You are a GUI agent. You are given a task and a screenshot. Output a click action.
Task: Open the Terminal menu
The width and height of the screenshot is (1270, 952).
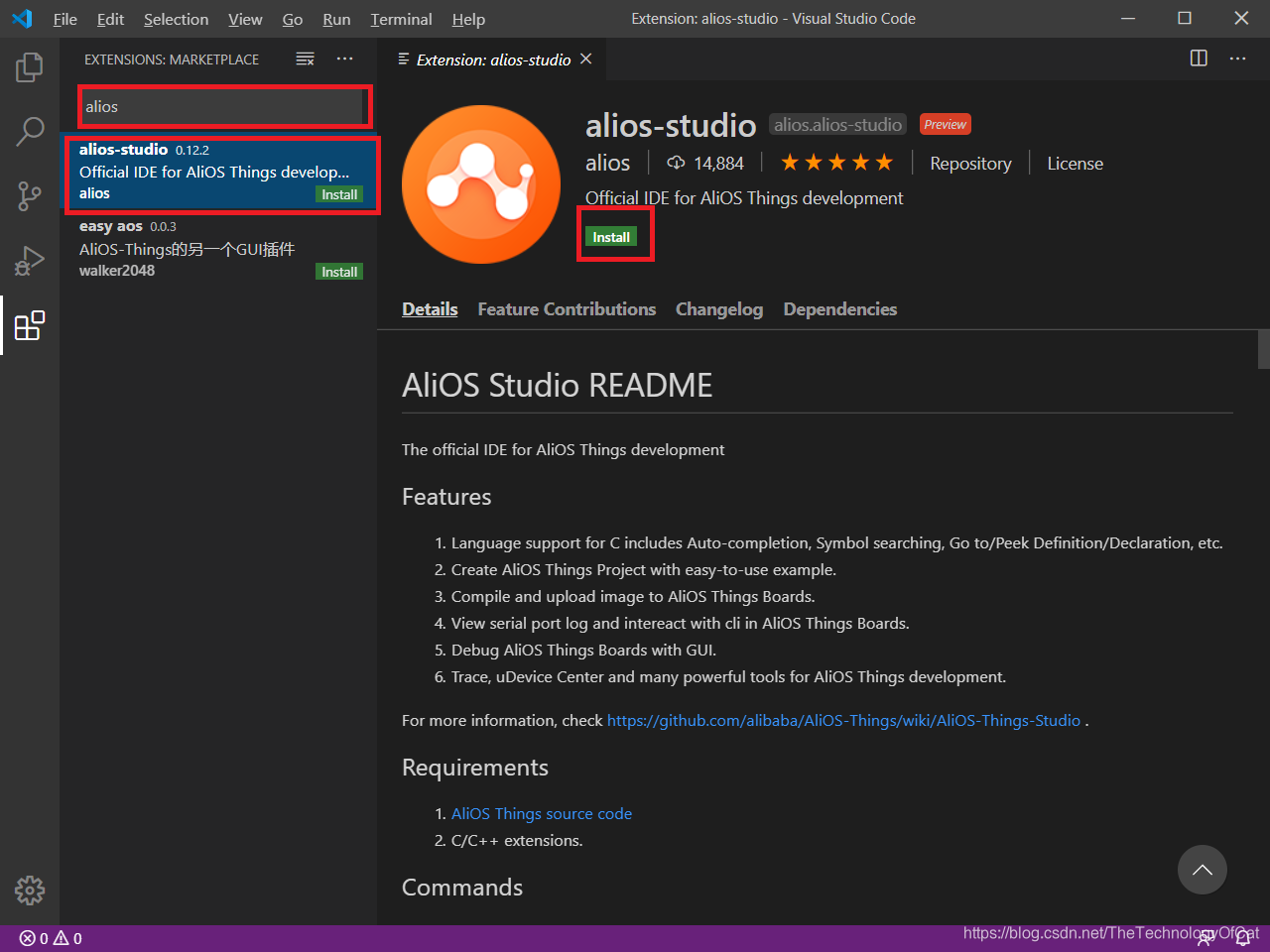pyautogui.click(x=401, y=19)
